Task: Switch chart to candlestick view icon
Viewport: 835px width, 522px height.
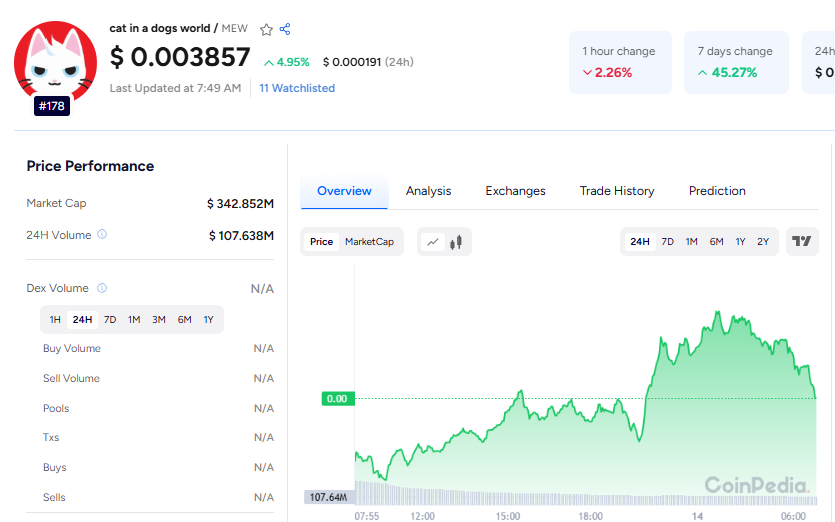Action: [x=456, y=242]
